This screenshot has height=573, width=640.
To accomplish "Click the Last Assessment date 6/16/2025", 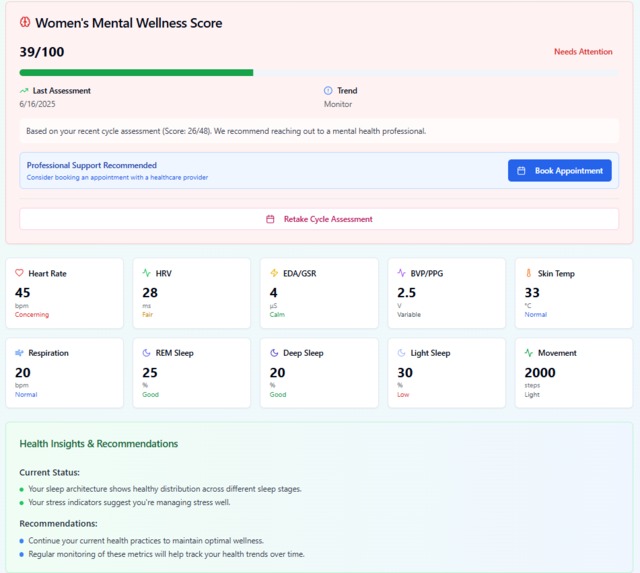I will coord(37,104).
